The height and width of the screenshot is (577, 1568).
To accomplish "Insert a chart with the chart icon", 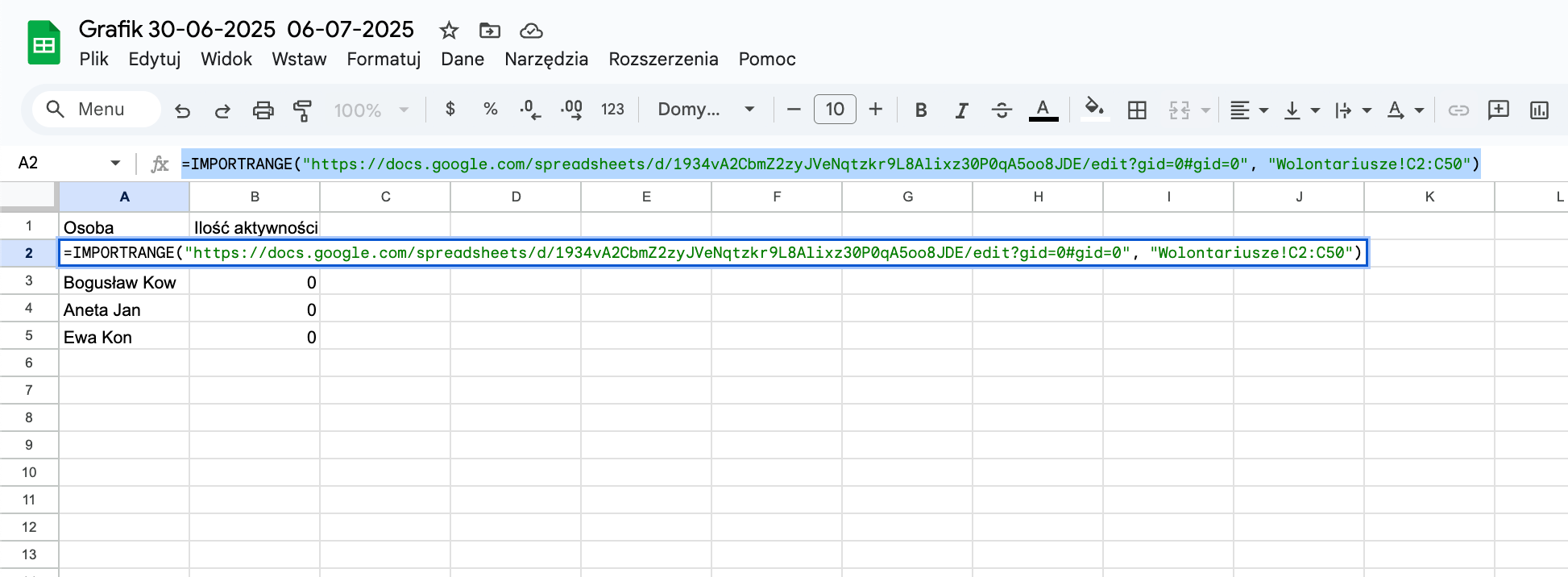I will pyautogui.click(x=1539, y=110).
